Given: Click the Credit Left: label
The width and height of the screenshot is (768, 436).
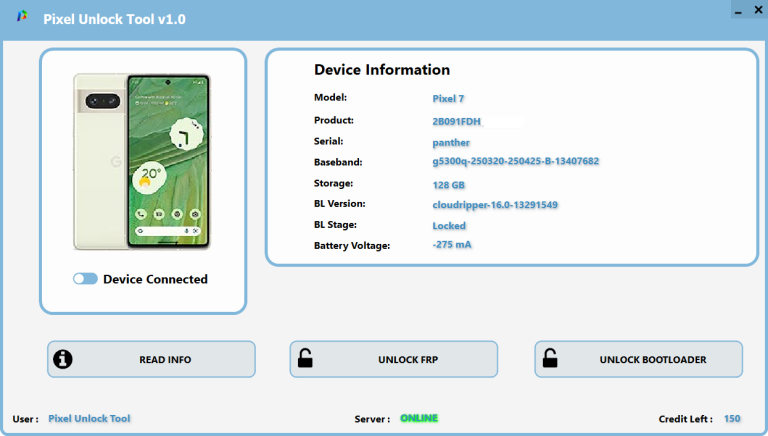Looking at the screenshot, I should point(685,419).
